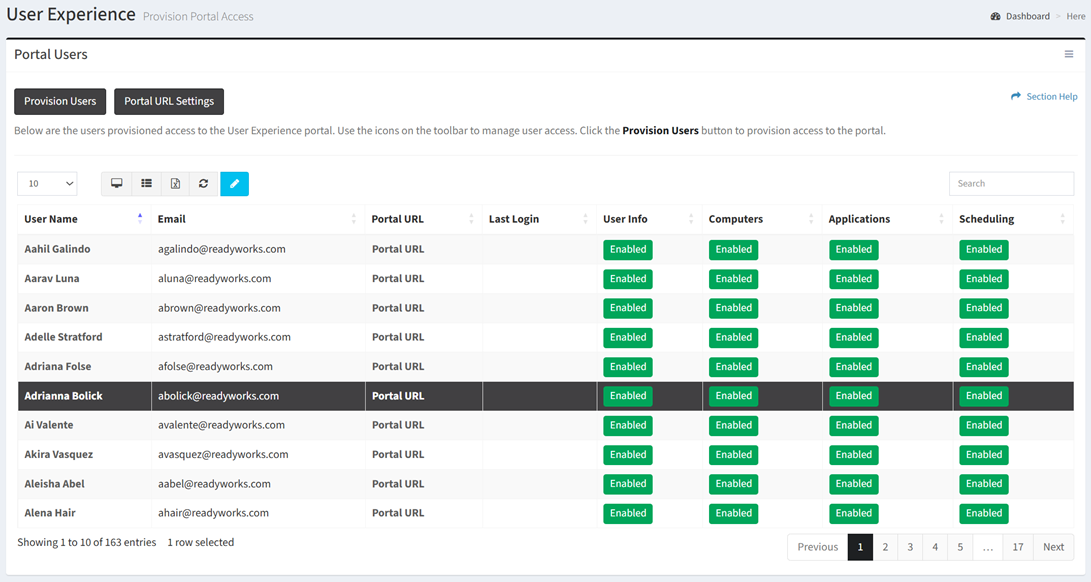Toggle Aahil Galindo's User Info Enabled badge
The height and width of the screenshot is (582, 1091).
click(x=627, y=250)
